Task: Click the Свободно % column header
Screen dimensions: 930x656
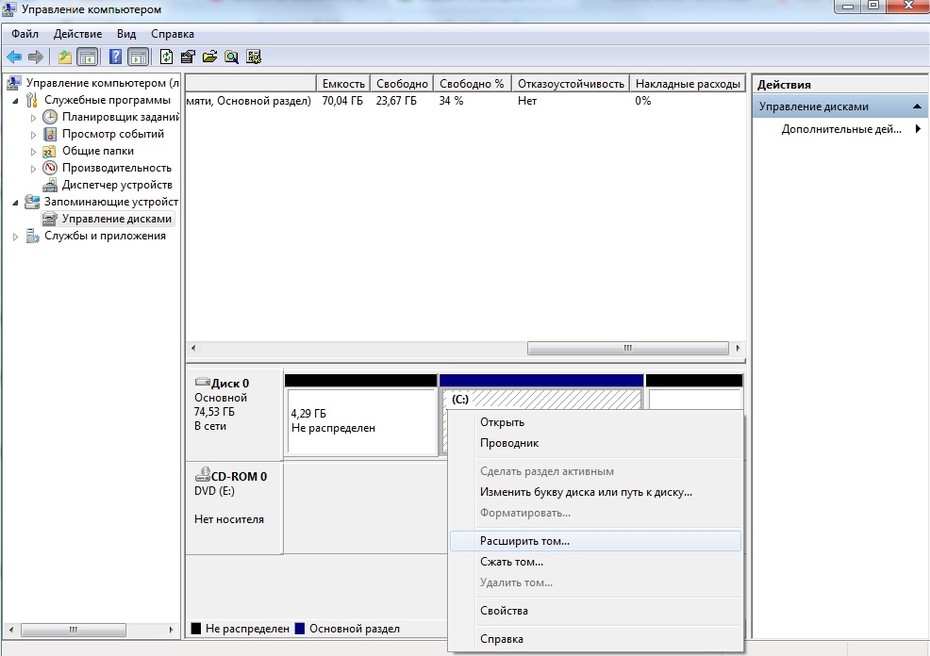Action: (472, 84)
